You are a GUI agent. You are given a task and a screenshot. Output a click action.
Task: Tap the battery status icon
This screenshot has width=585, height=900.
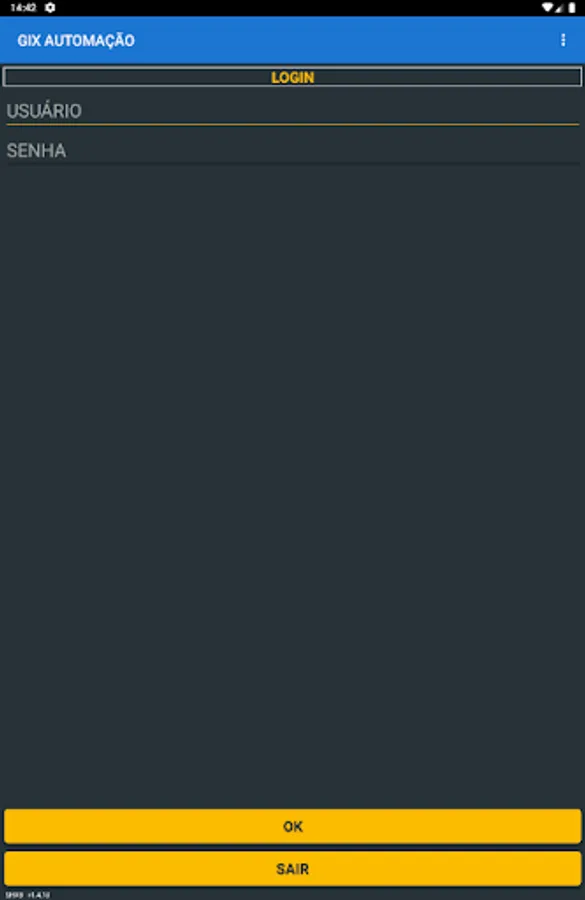coord(572,7)
